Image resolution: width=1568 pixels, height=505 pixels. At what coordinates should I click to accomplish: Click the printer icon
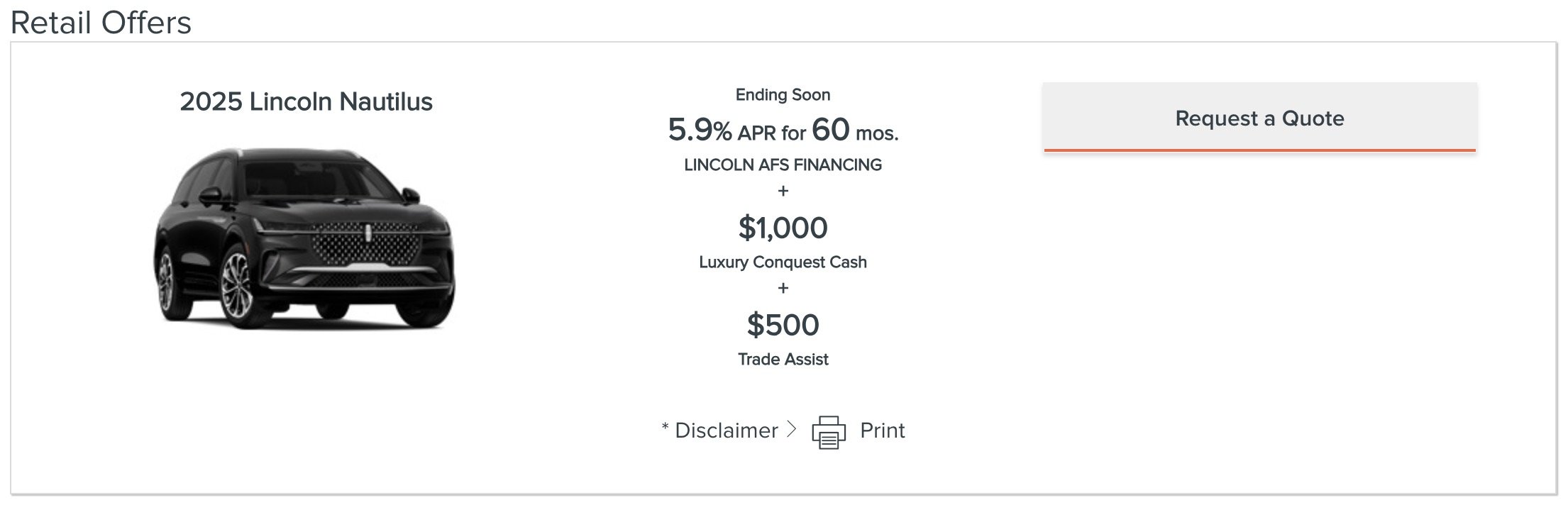point(829,432)
